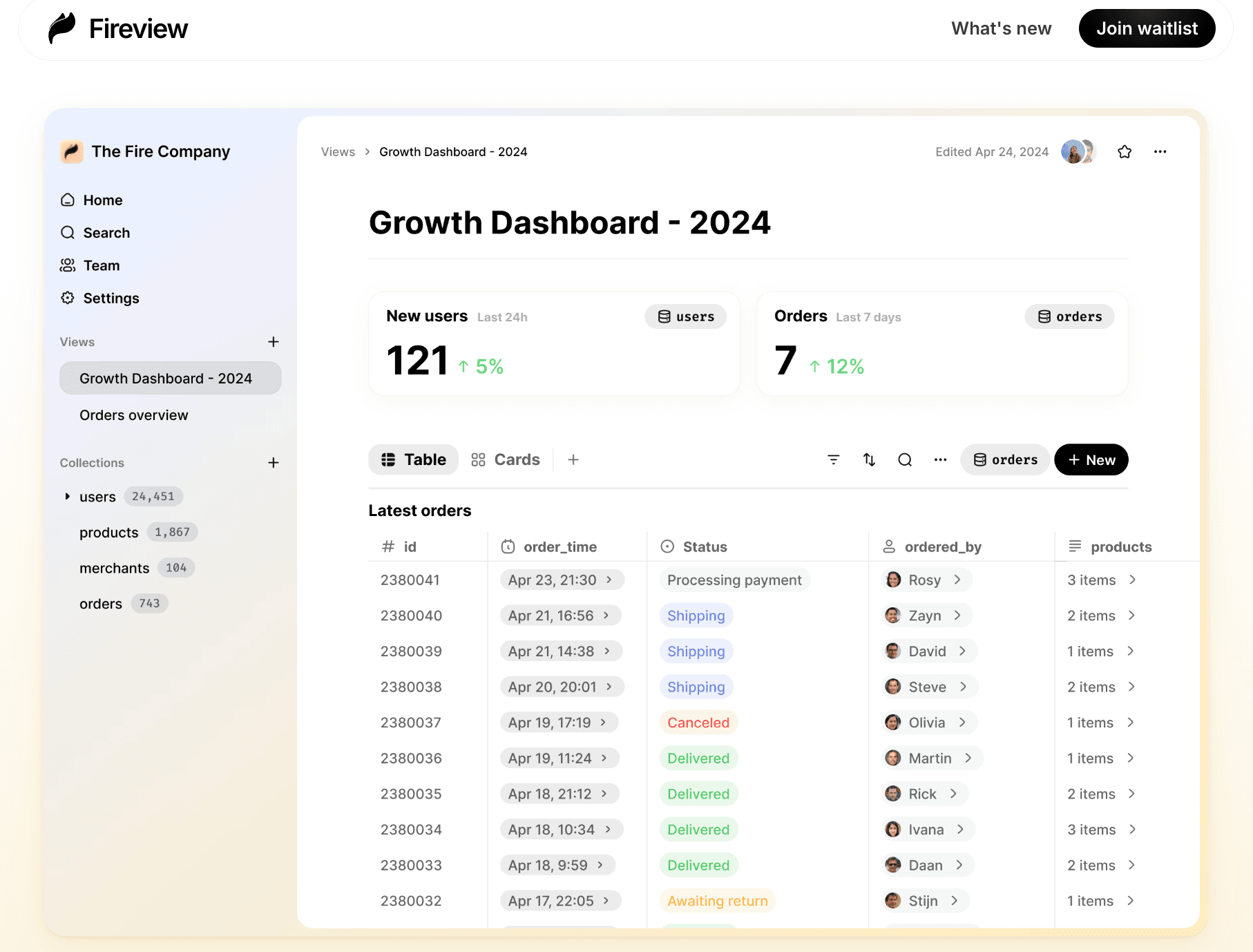Click the collaborator avatars in header
This screenshot has width=1253, height=952.
[x=1078, y=152]
